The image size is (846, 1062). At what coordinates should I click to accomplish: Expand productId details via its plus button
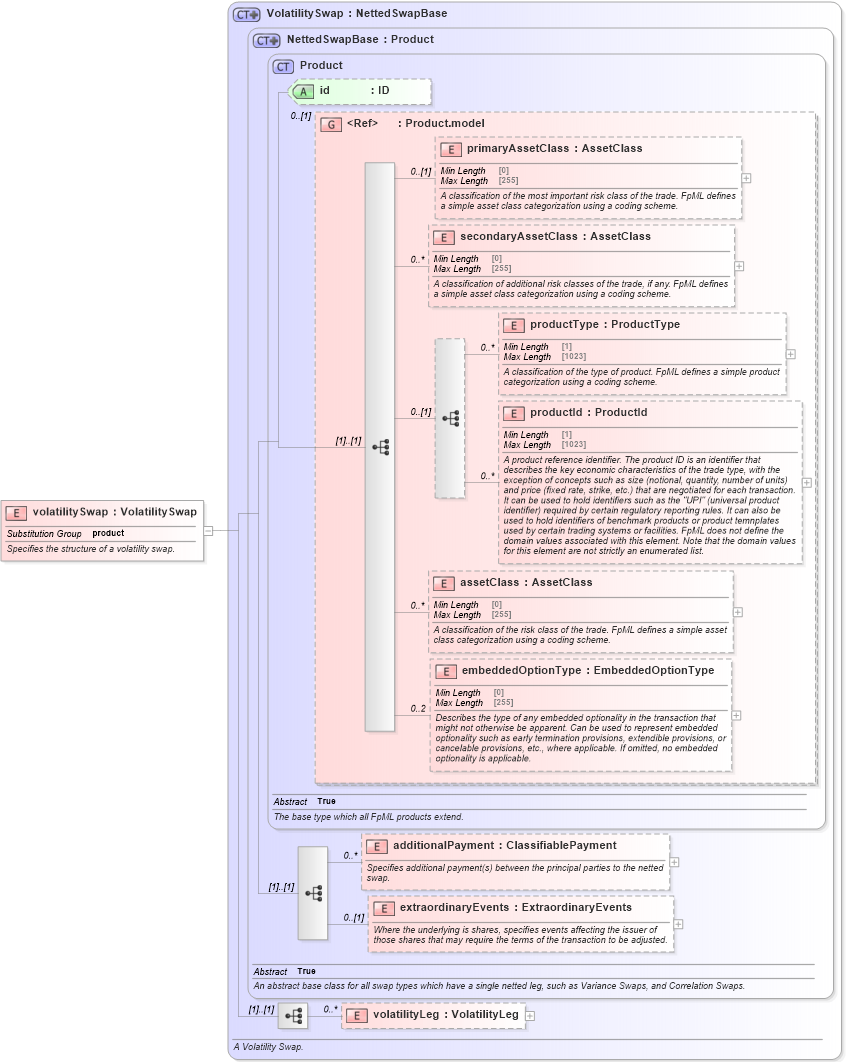point(806,481)
